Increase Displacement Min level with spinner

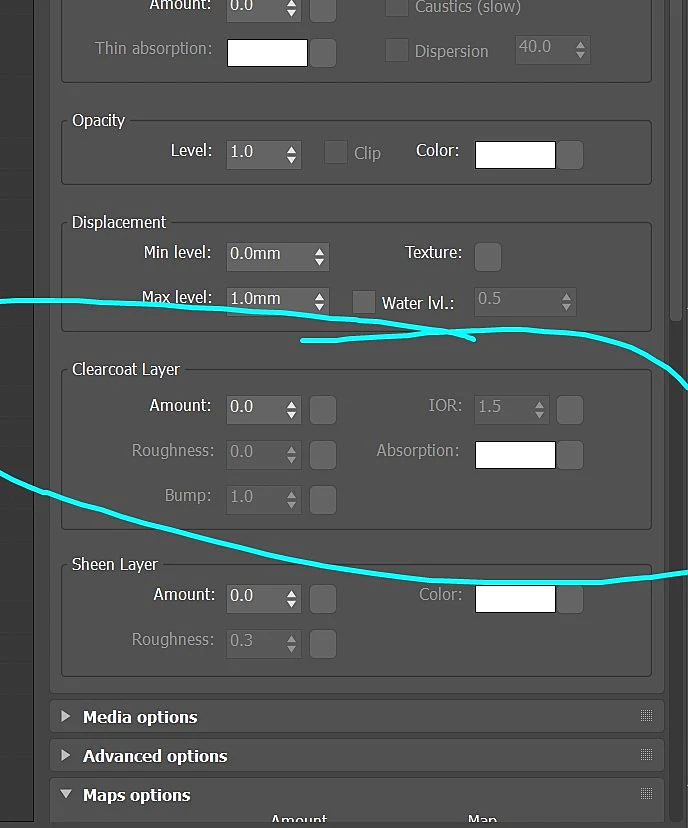pos(319,251)
